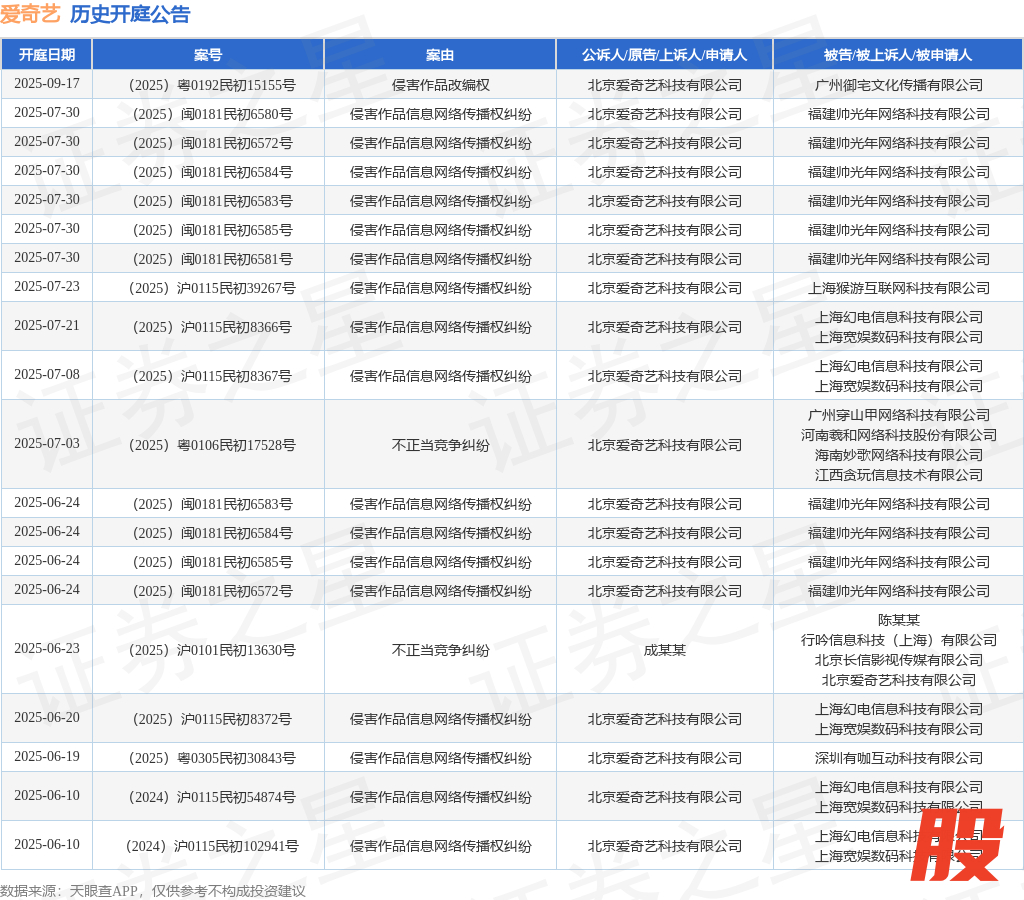This screenshot has width=1024, height=900.
Task: Open case number 沪0115民初39267号
Action: (208, 288)
